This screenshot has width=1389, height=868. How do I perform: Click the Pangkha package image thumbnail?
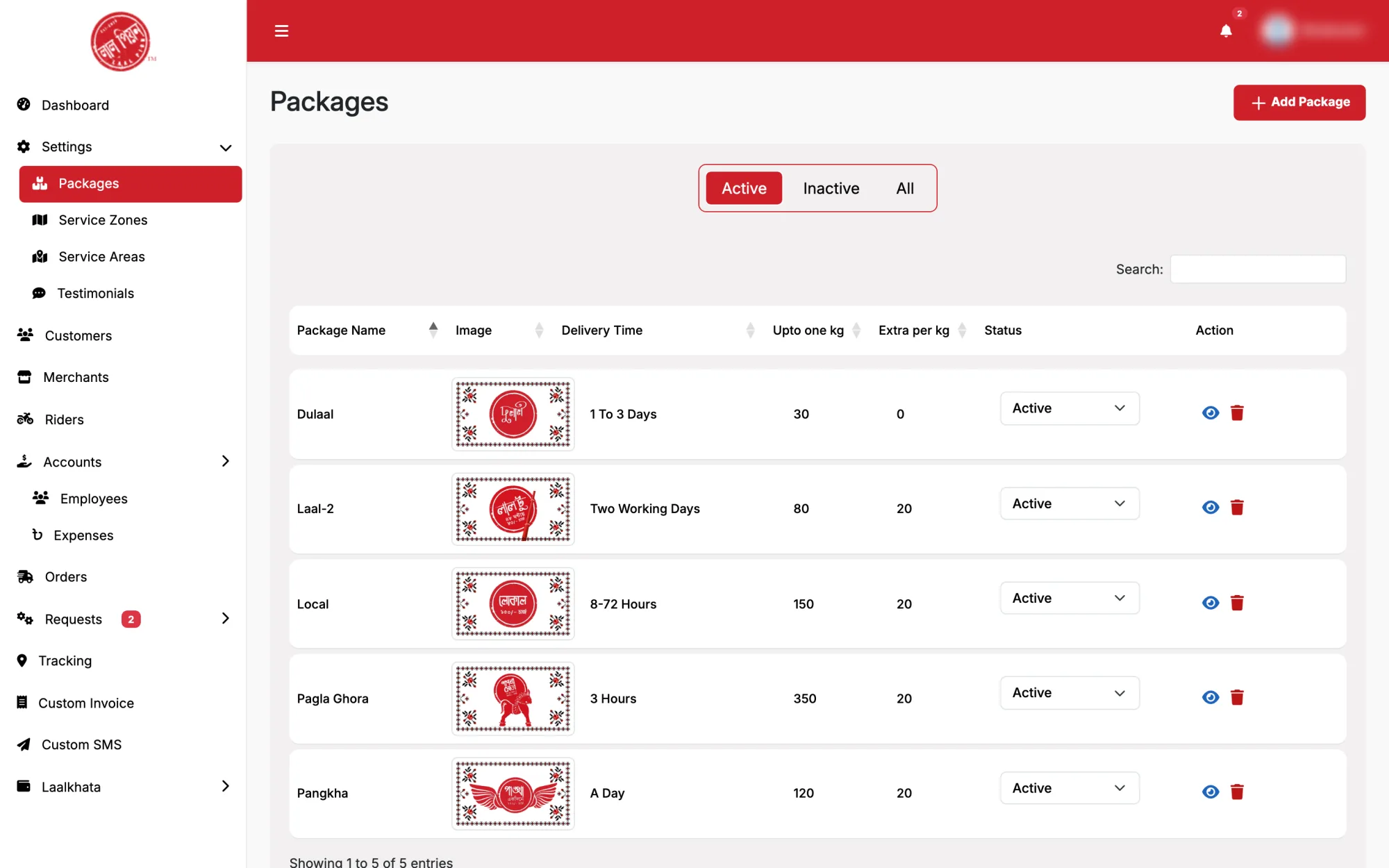click(x=513, y=794)
